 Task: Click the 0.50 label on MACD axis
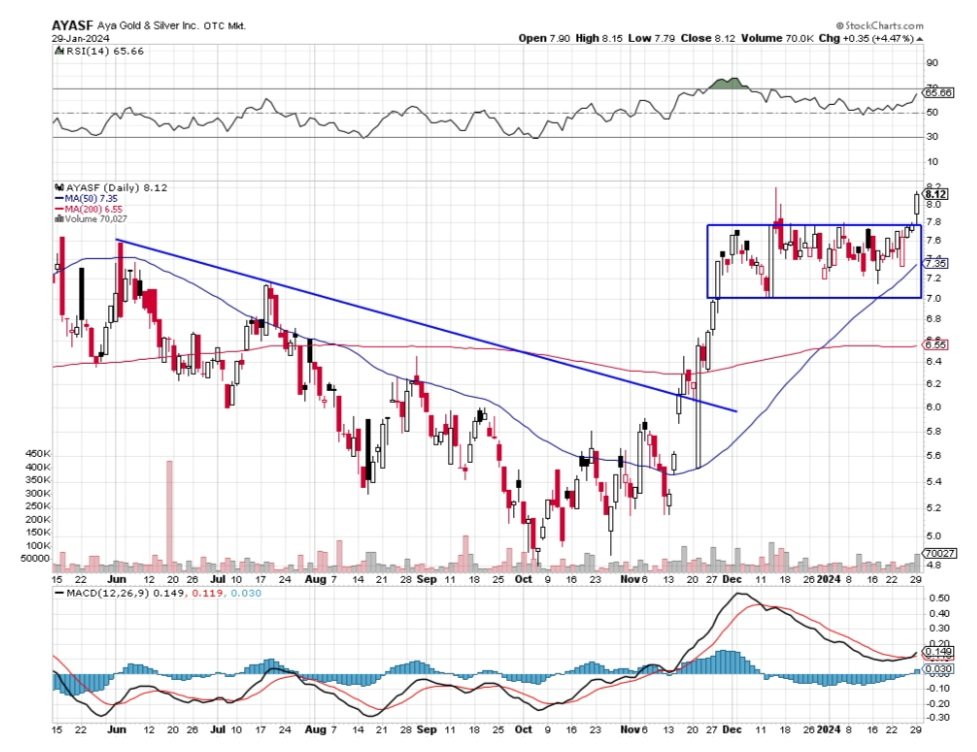(x=940, y=598)
